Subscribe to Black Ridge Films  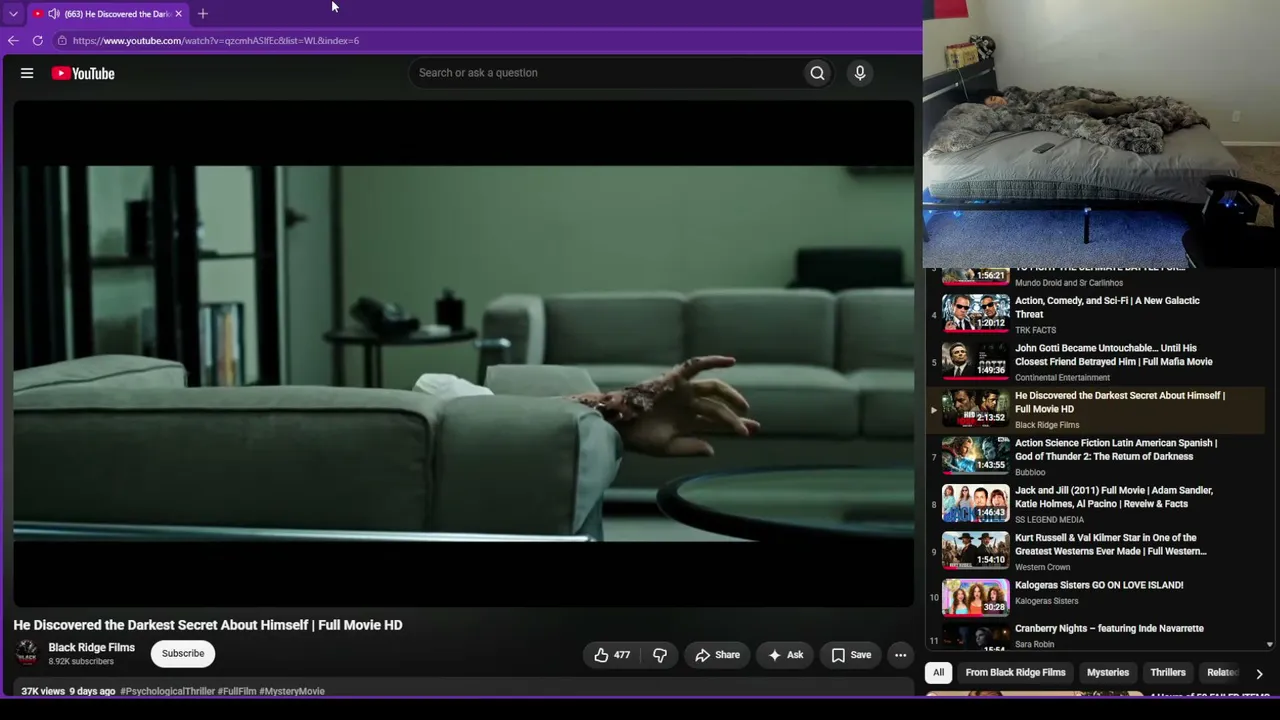click(x=183, y=654)
